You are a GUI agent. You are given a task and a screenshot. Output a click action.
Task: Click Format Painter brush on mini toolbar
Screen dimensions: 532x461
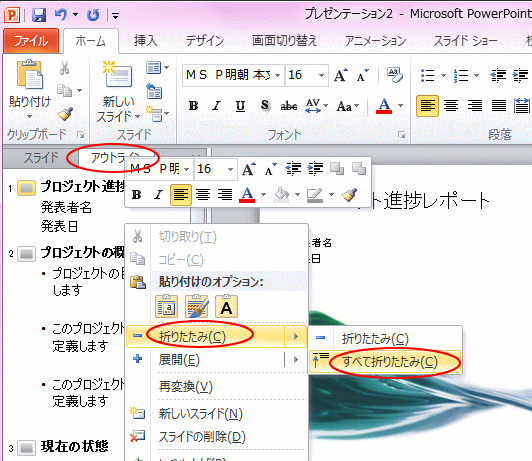click(x=349, y=195)
